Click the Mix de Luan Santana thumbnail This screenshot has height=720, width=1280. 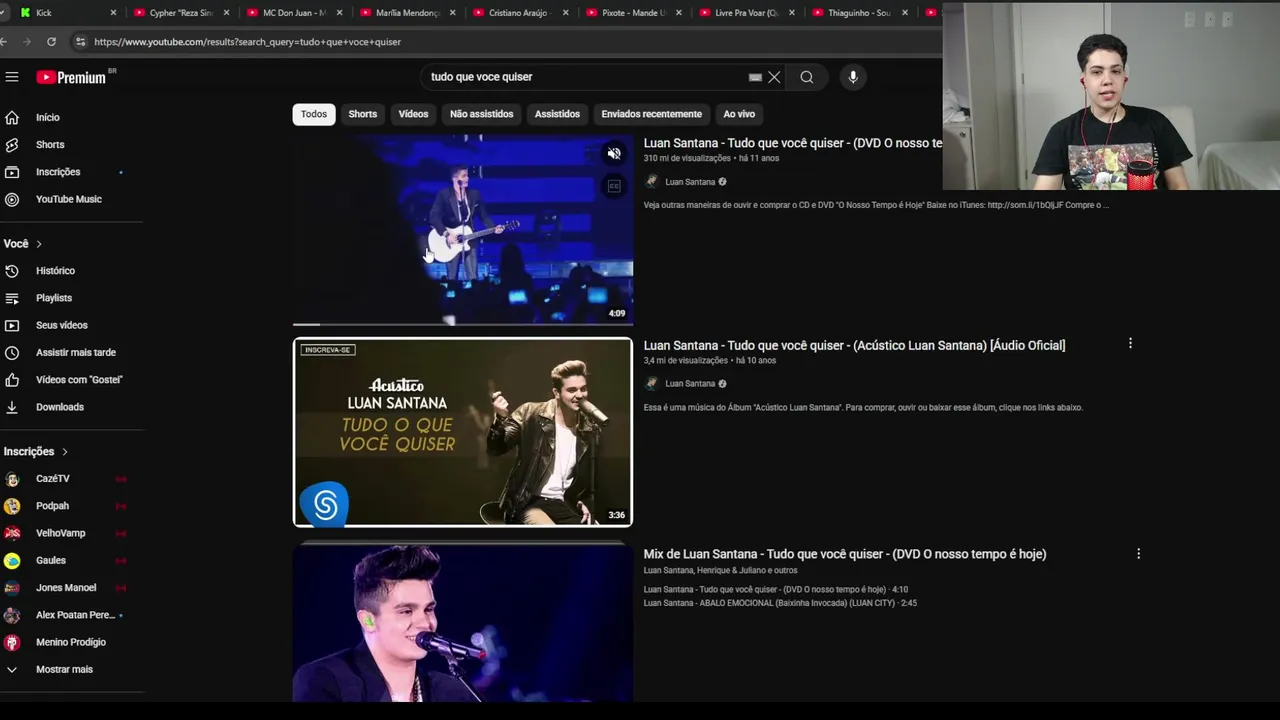[463, 623]
